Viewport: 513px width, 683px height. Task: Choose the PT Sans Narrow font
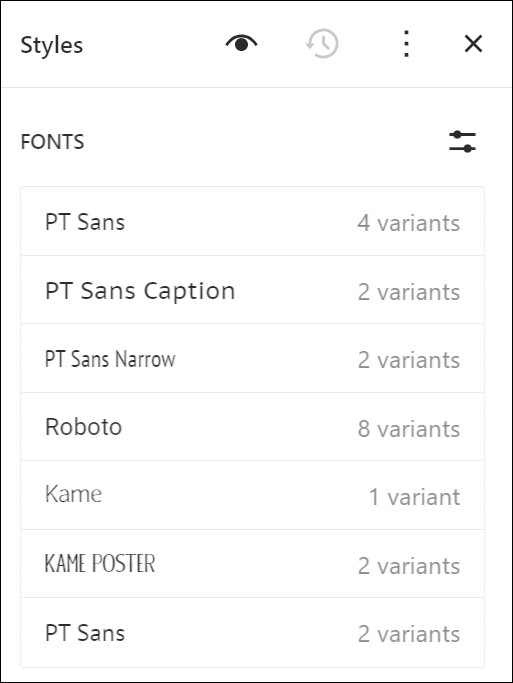tap(253, 358)
